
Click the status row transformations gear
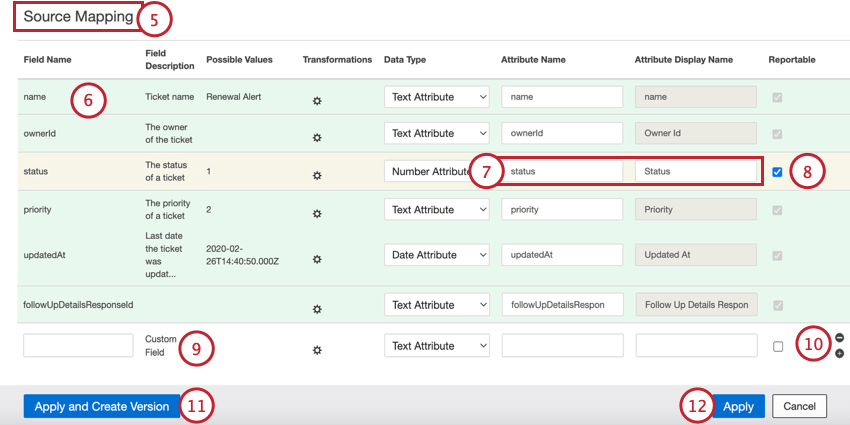click(317, 175)
